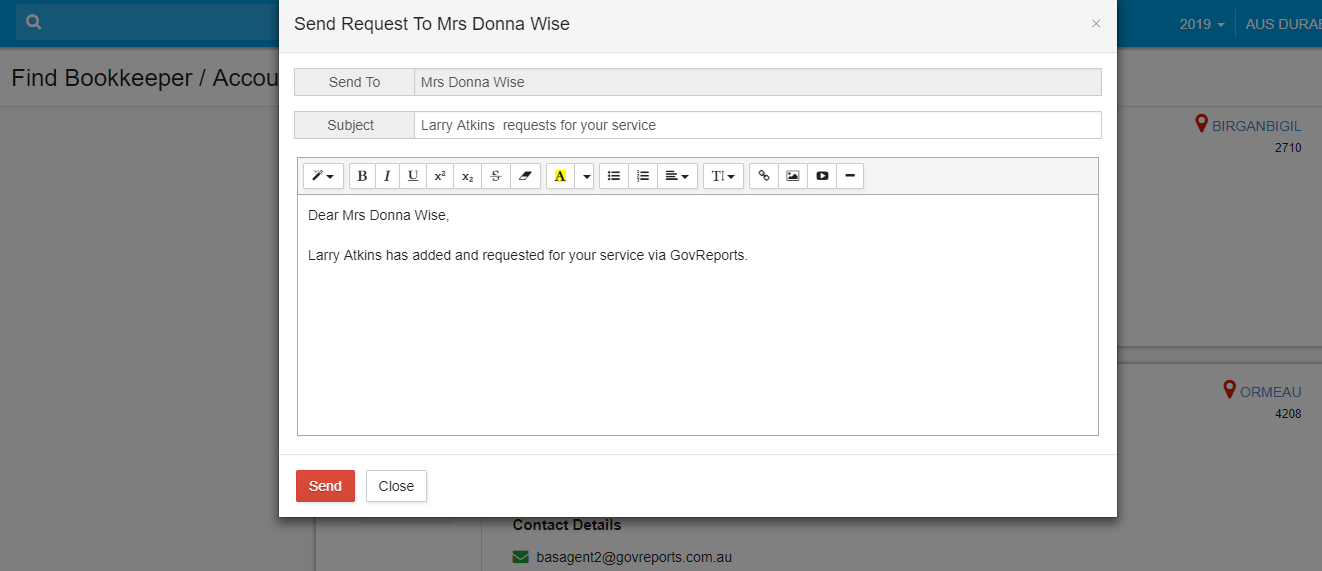This screenshot has height=571, width=1322.
Task: Insert a video
Action: coord(822,176)
